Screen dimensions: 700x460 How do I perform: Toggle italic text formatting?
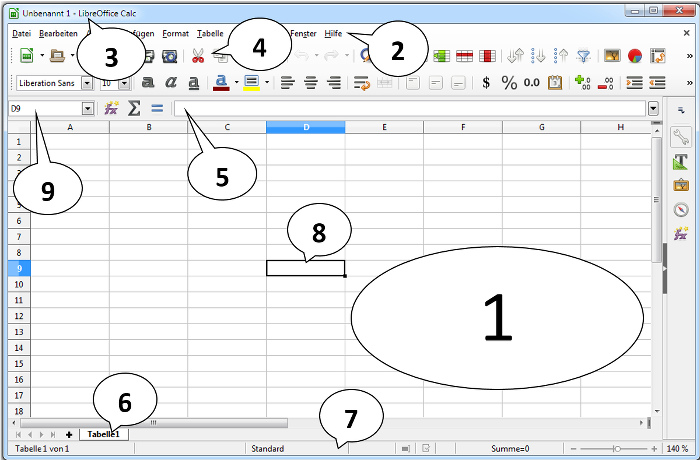(170, 83)
